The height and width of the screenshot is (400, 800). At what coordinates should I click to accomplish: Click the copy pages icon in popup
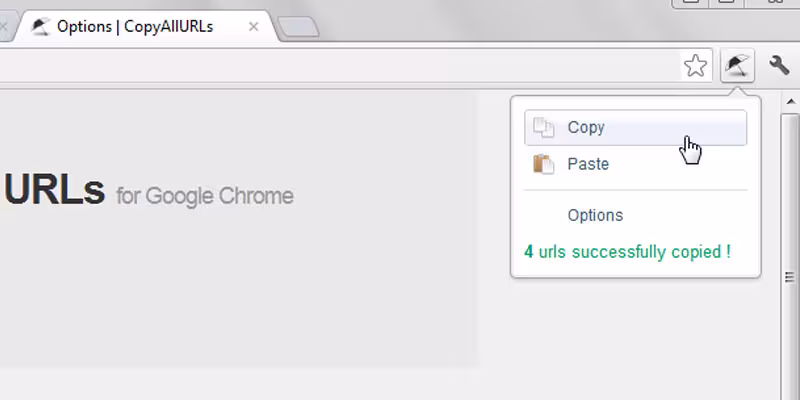[x=543, y=127]
